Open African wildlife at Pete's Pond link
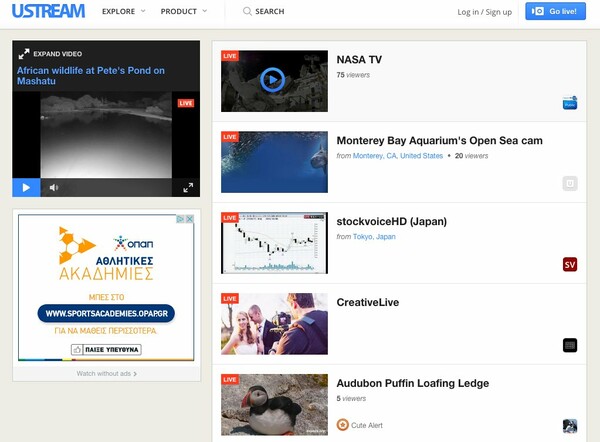600x442 pixels. pyautogui.click(x=91, y=76)
